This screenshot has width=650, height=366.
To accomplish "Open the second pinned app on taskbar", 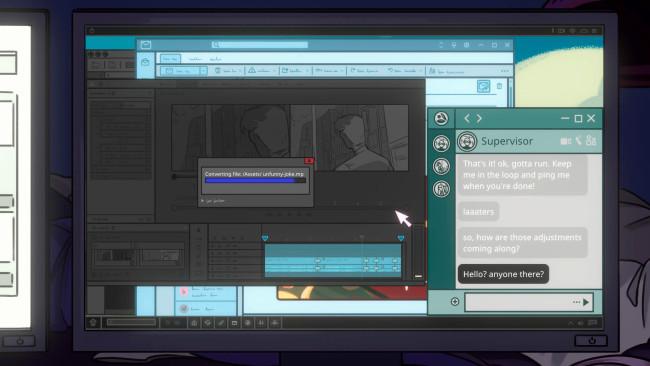I will click(208, 322).
